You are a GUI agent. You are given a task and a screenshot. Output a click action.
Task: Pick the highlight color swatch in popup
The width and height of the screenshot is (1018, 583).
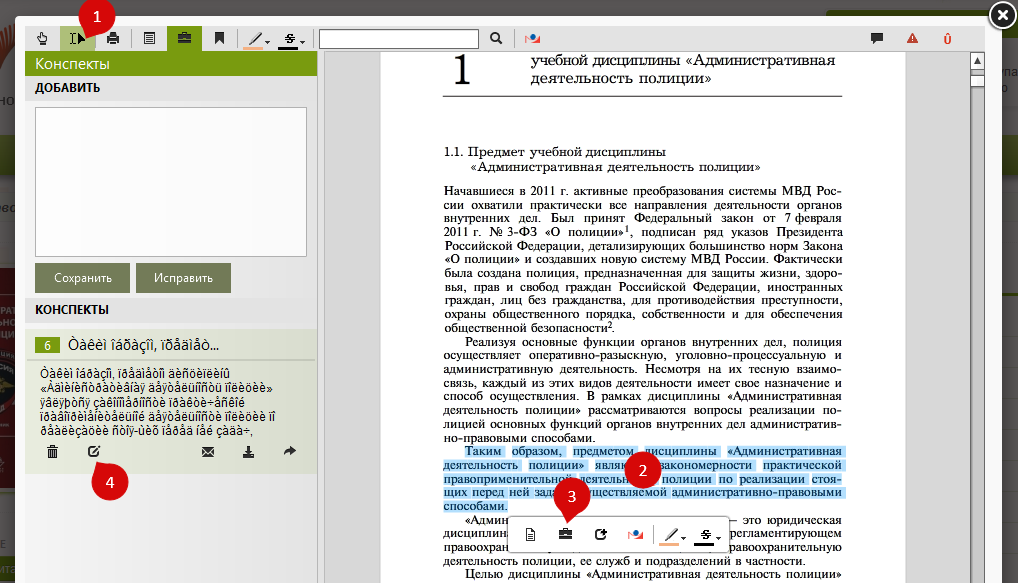click(667, 535)
